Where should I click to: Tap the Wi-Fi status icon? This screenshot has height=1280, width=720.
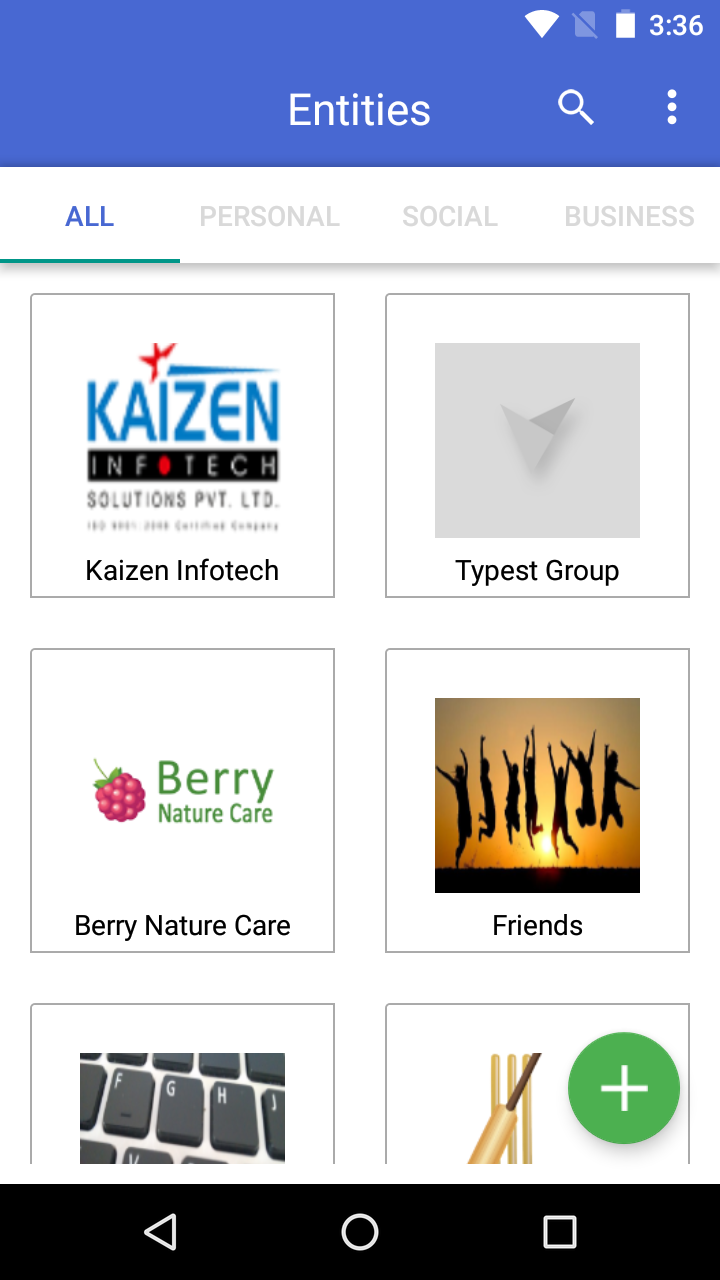542,24
